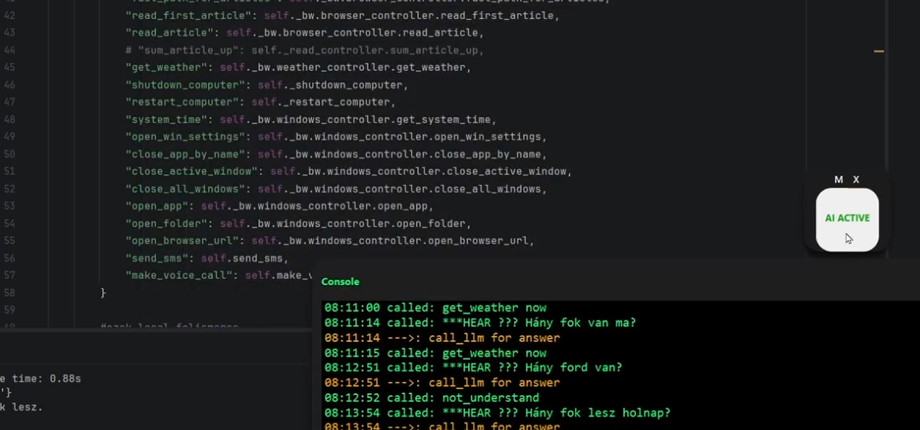This screenshot has width=920, height=430.
Task: Place cursor on "get_weather" dictionary key
Action: pos(166,67)
